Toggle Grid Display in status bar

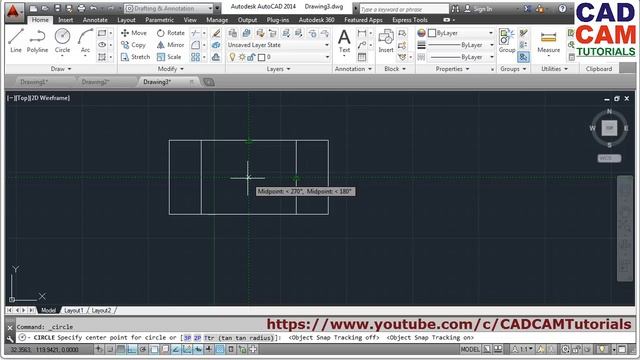point(121,349)
